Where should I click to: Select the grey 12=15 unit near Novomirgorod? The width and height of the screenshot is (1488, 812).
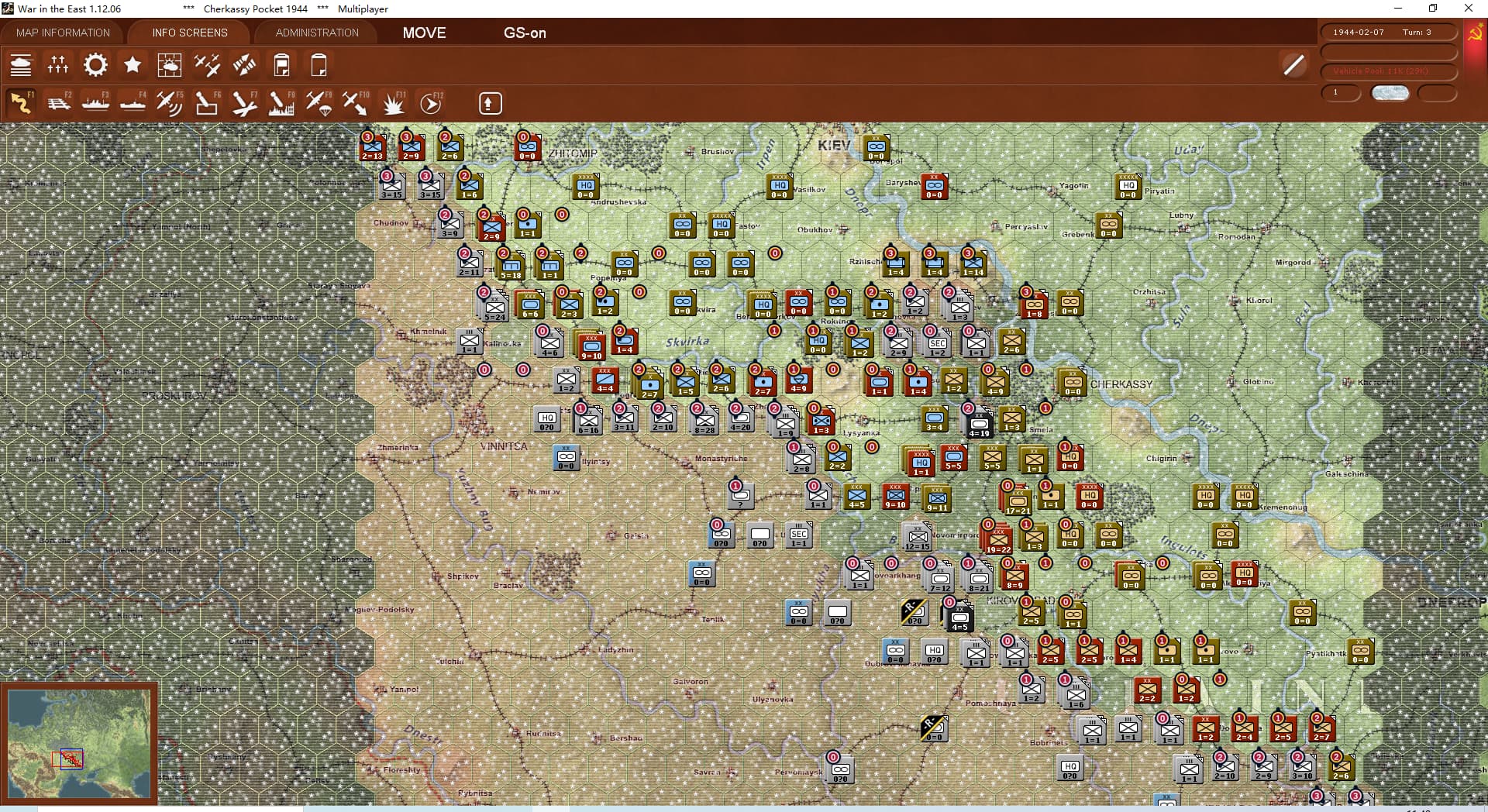918,538
